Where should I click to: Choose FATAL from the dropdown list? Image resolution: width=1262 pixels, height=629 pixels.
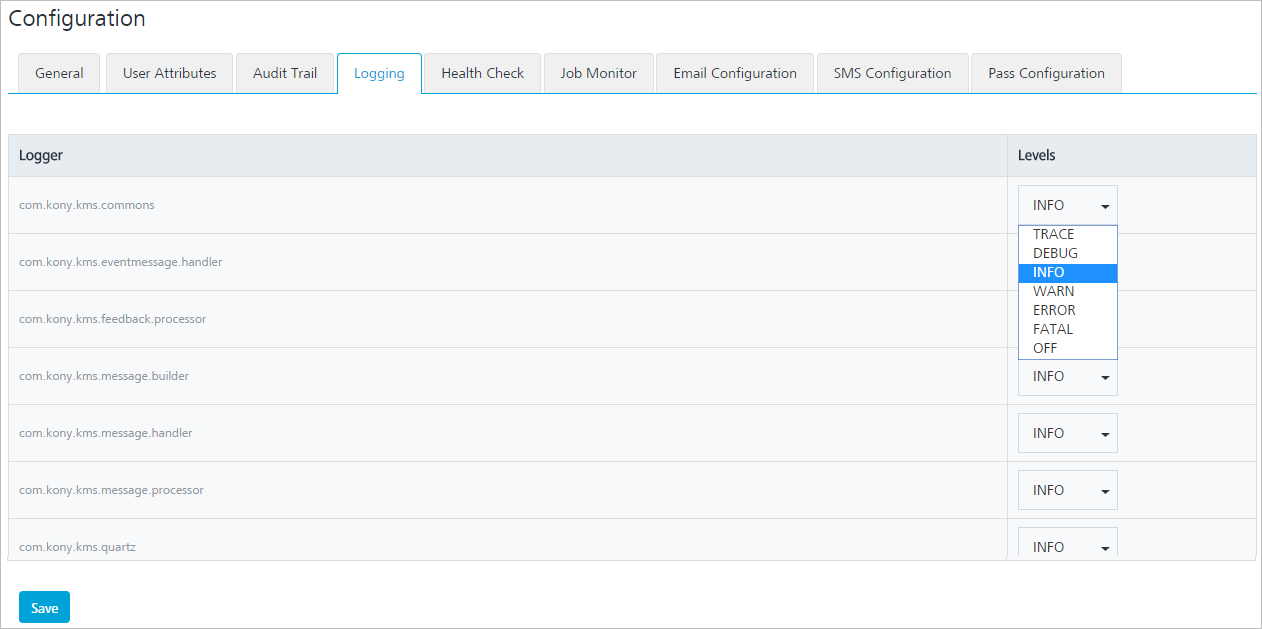point(1053,329)
